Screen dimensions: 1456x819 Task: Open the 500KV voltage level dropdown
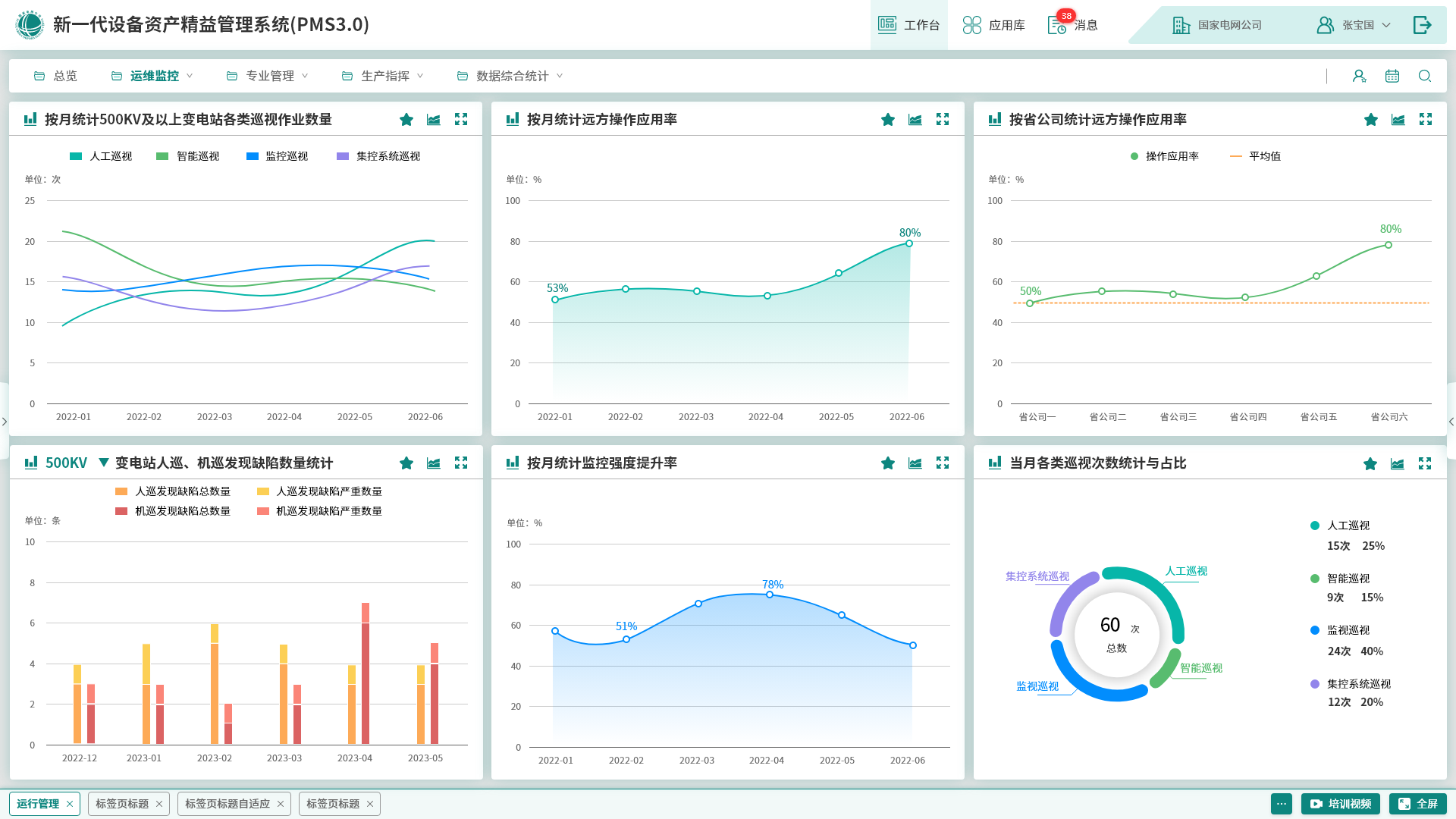pyautogui.click(x=104, y=463)
